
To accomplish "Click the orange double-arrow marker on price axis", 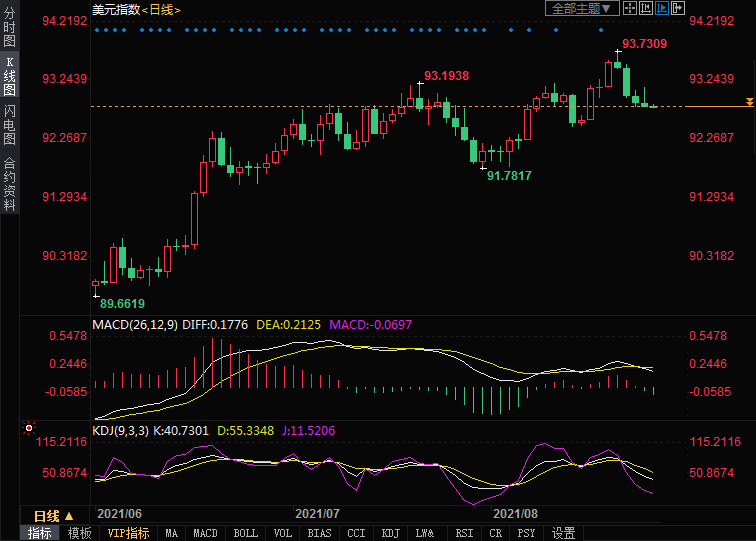I will tap(749, 103).
